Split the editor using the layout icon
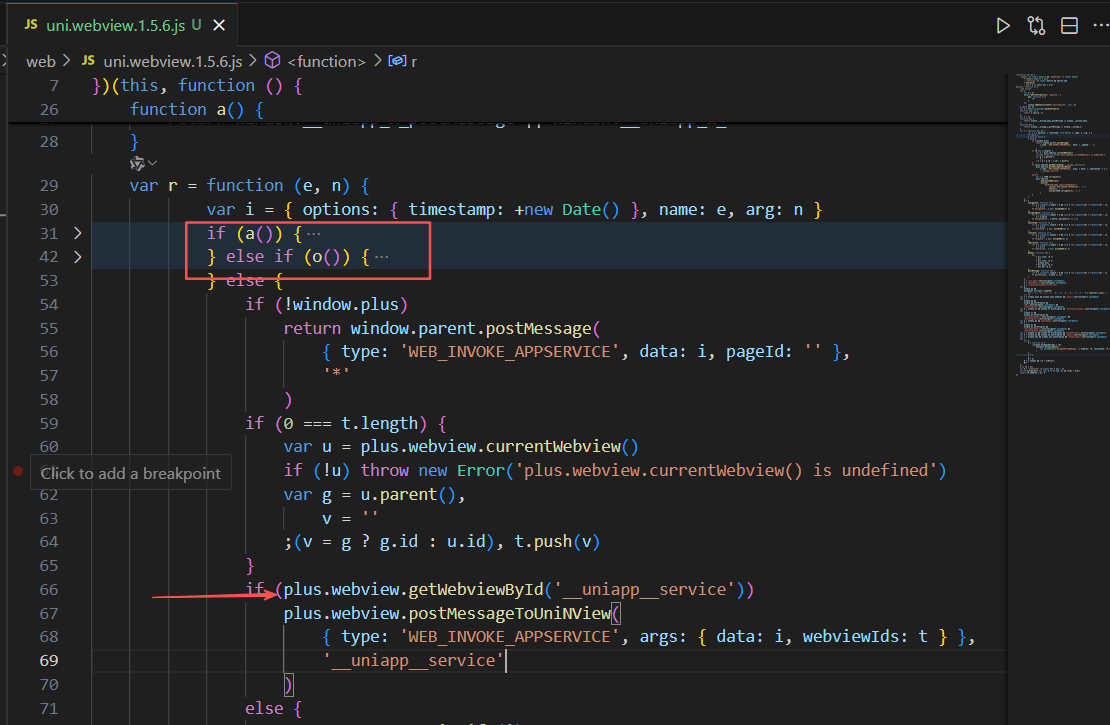This screenshot has width=1110, height=725. point(1069,26)
